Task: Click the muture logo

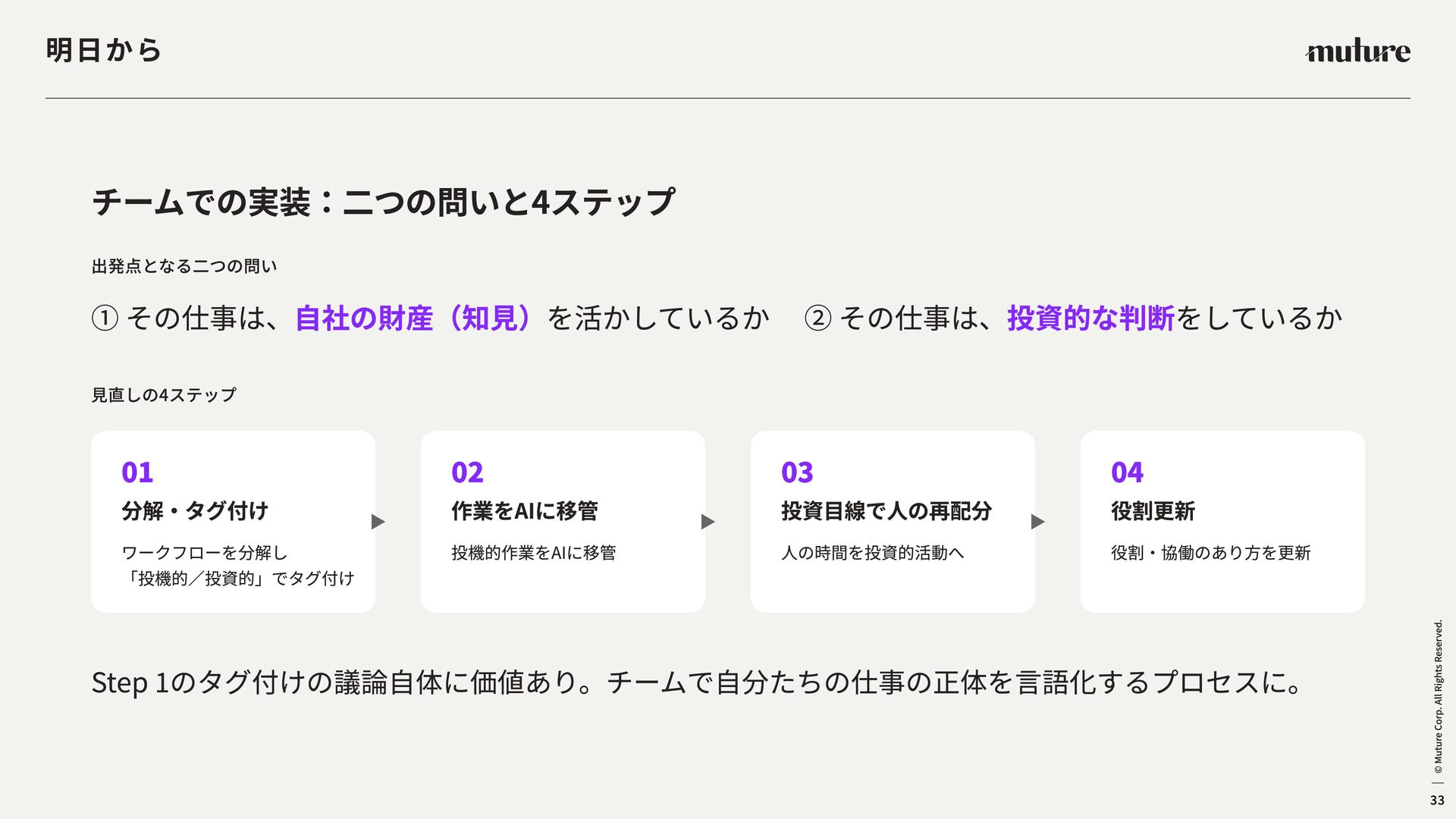Action: tap(1357, 52)
